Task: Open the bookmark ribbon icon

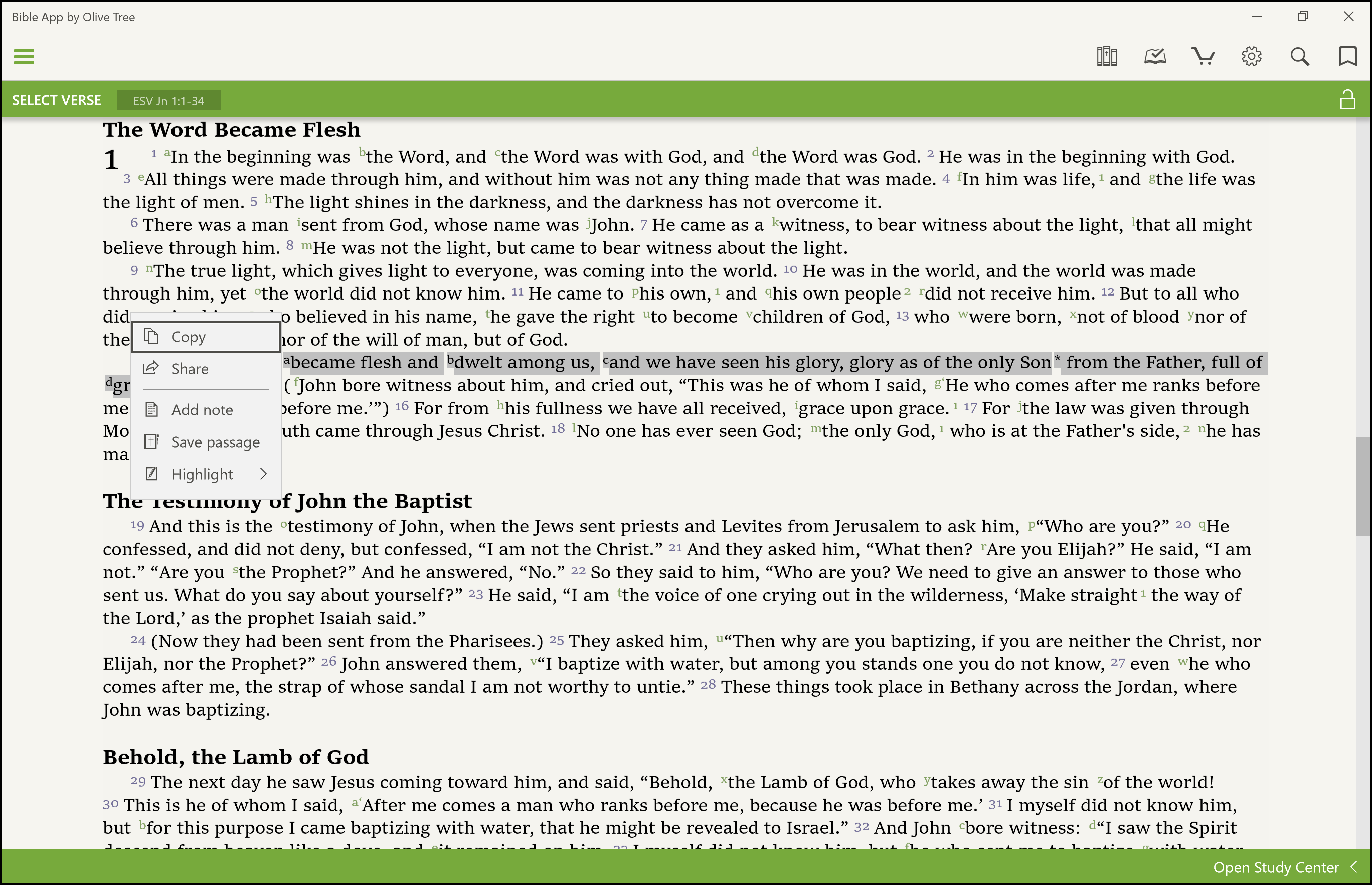Action: pos(1347,56)
